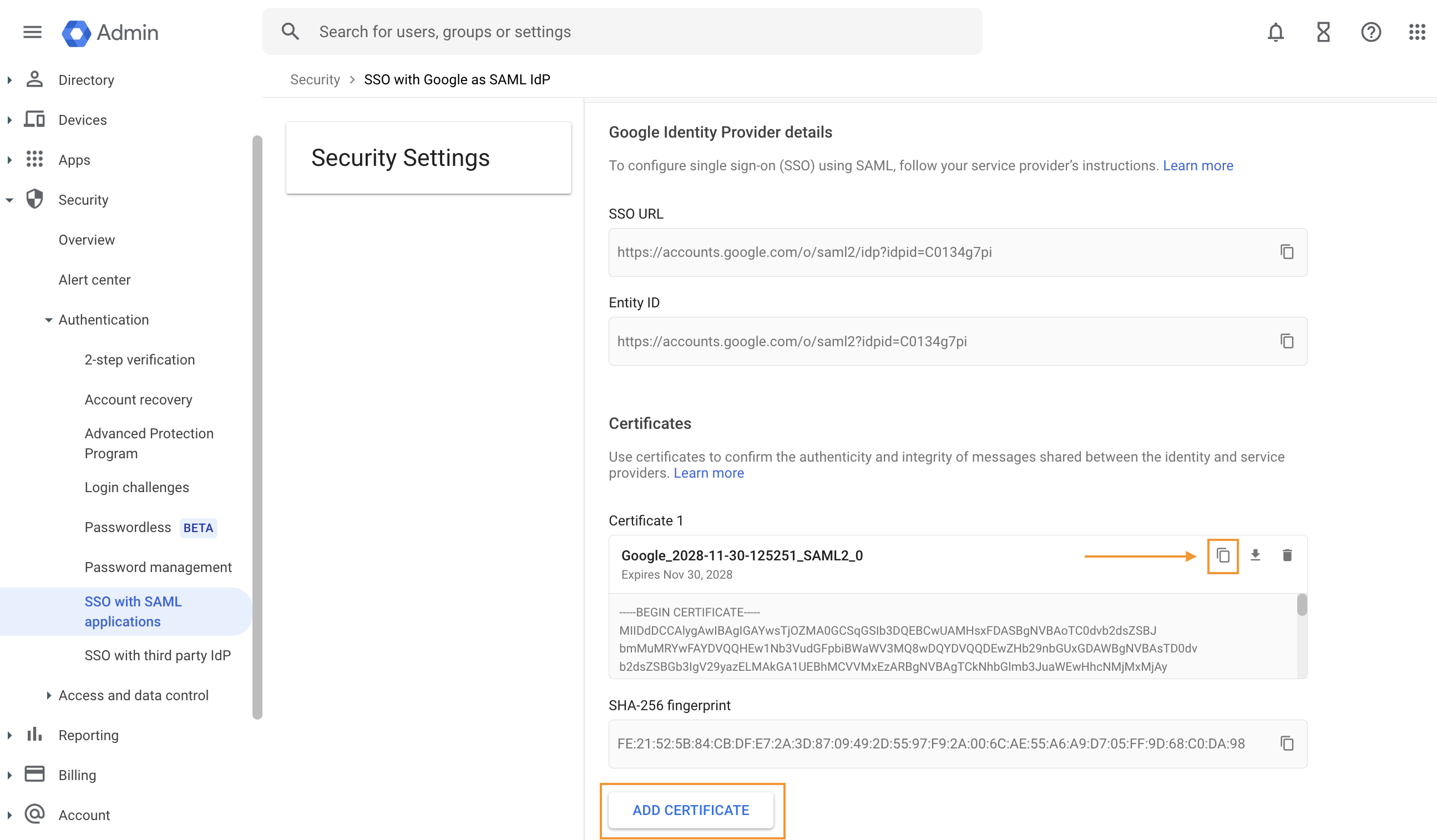Expand the Devices section arrow

coord(9,120)
